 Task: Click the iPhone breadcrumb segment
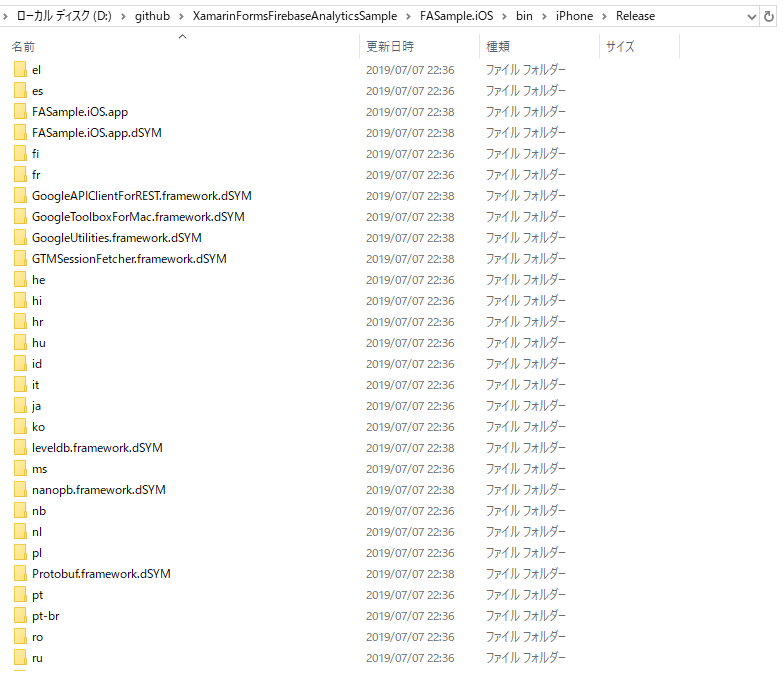tap(574, 16)
